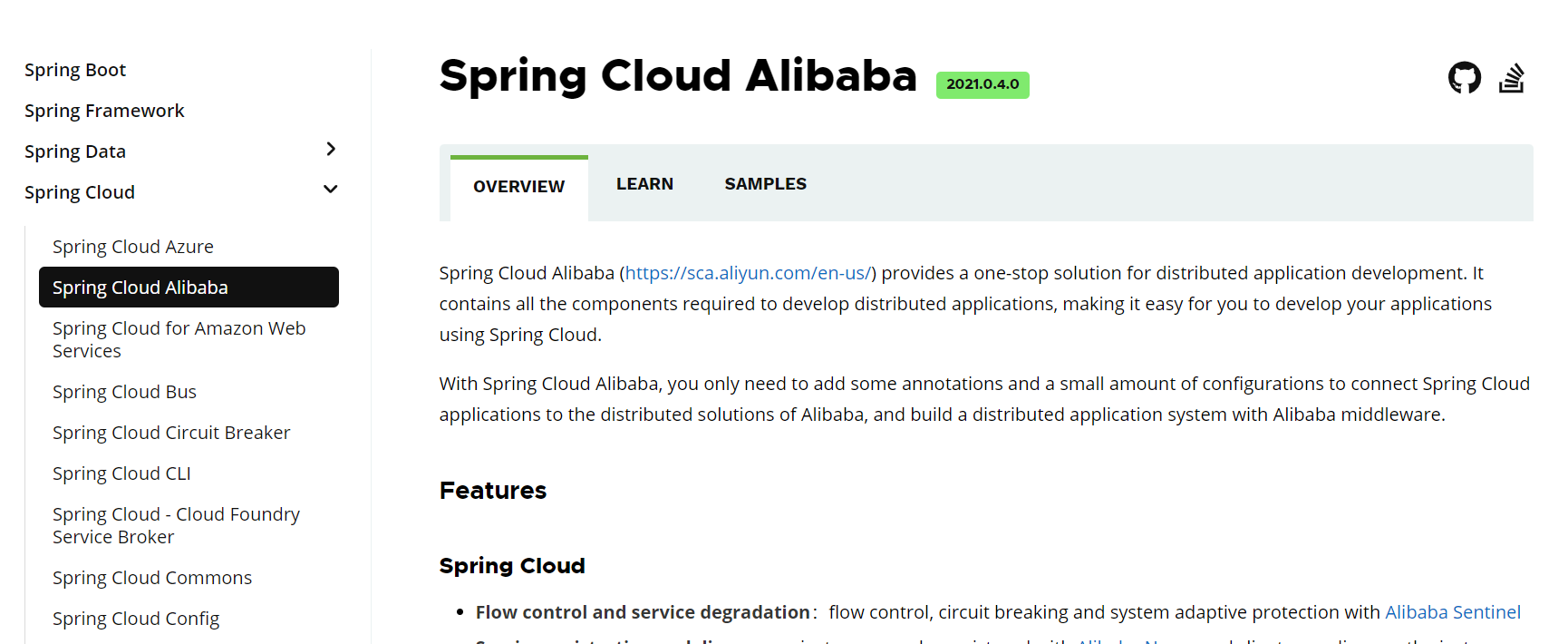Collapse the Spring Cloud section chevron
Screen dimensions: 1568x644
(x=331, y=190)
